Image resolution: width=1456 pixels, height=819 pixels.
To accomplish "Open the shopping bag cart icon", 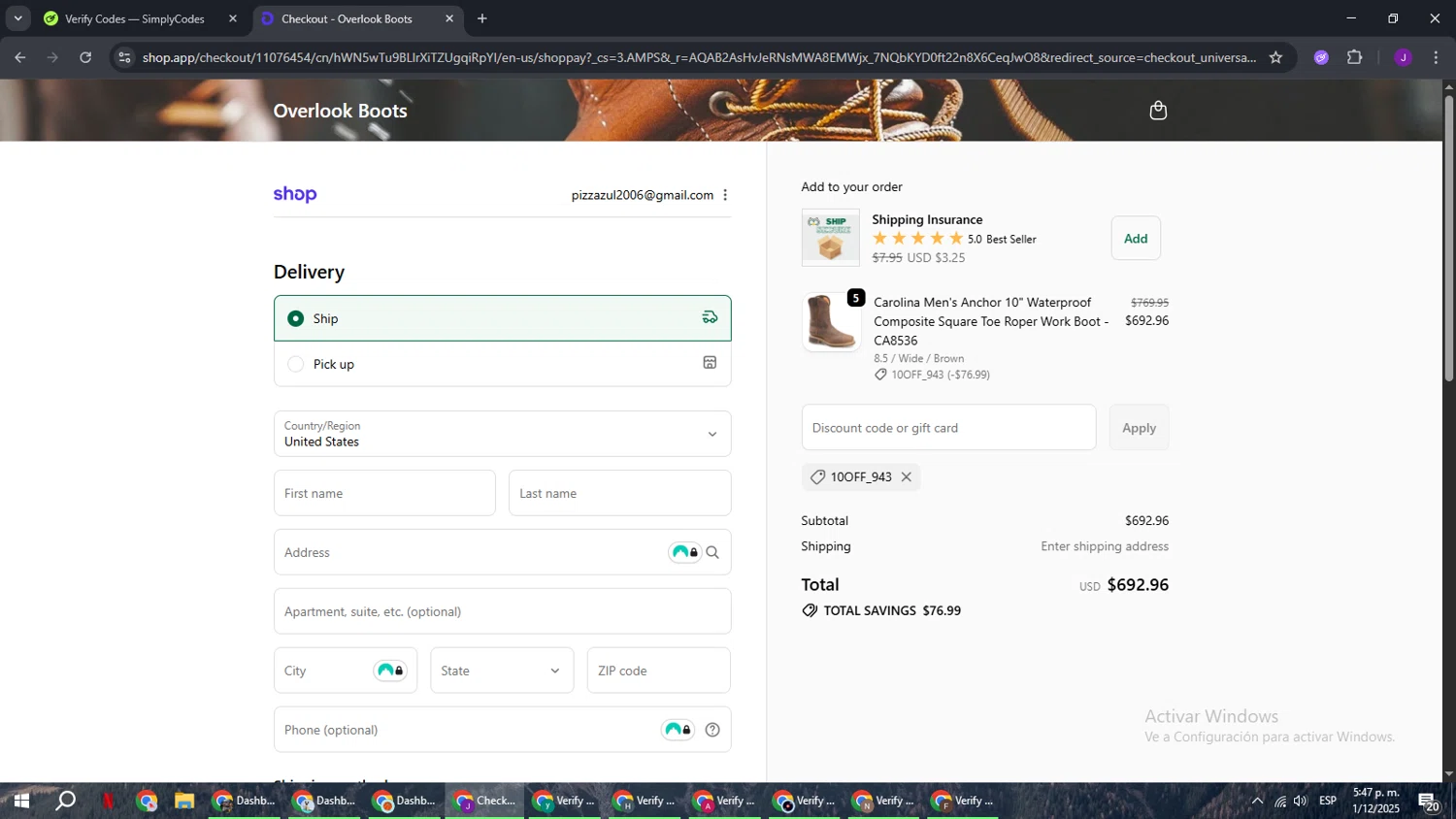I will point(1157,111).
